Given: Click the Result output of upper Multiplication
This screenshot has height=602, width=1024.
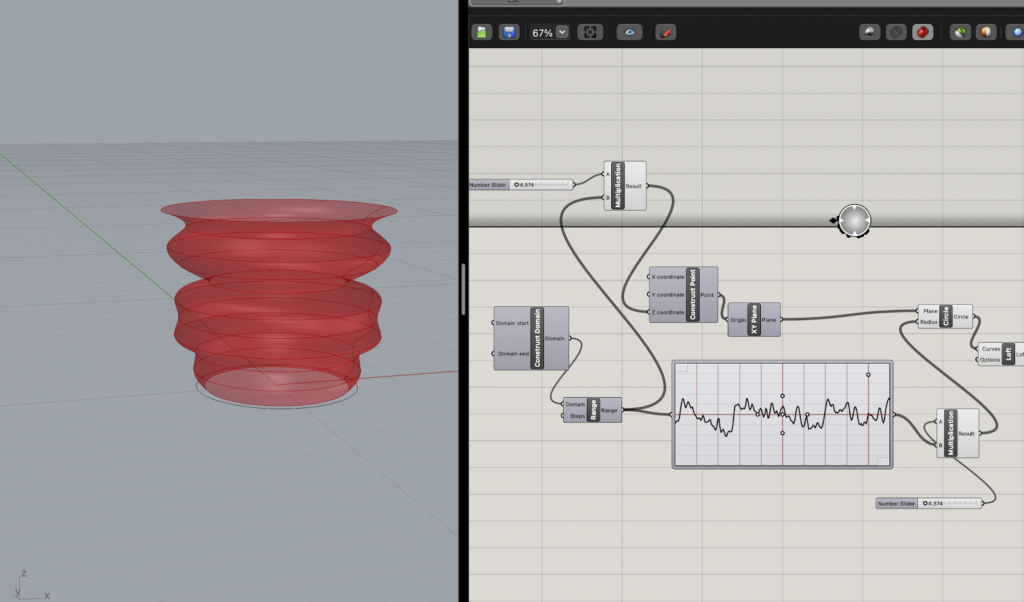Looking at the screenshot, I should point(633,186).
